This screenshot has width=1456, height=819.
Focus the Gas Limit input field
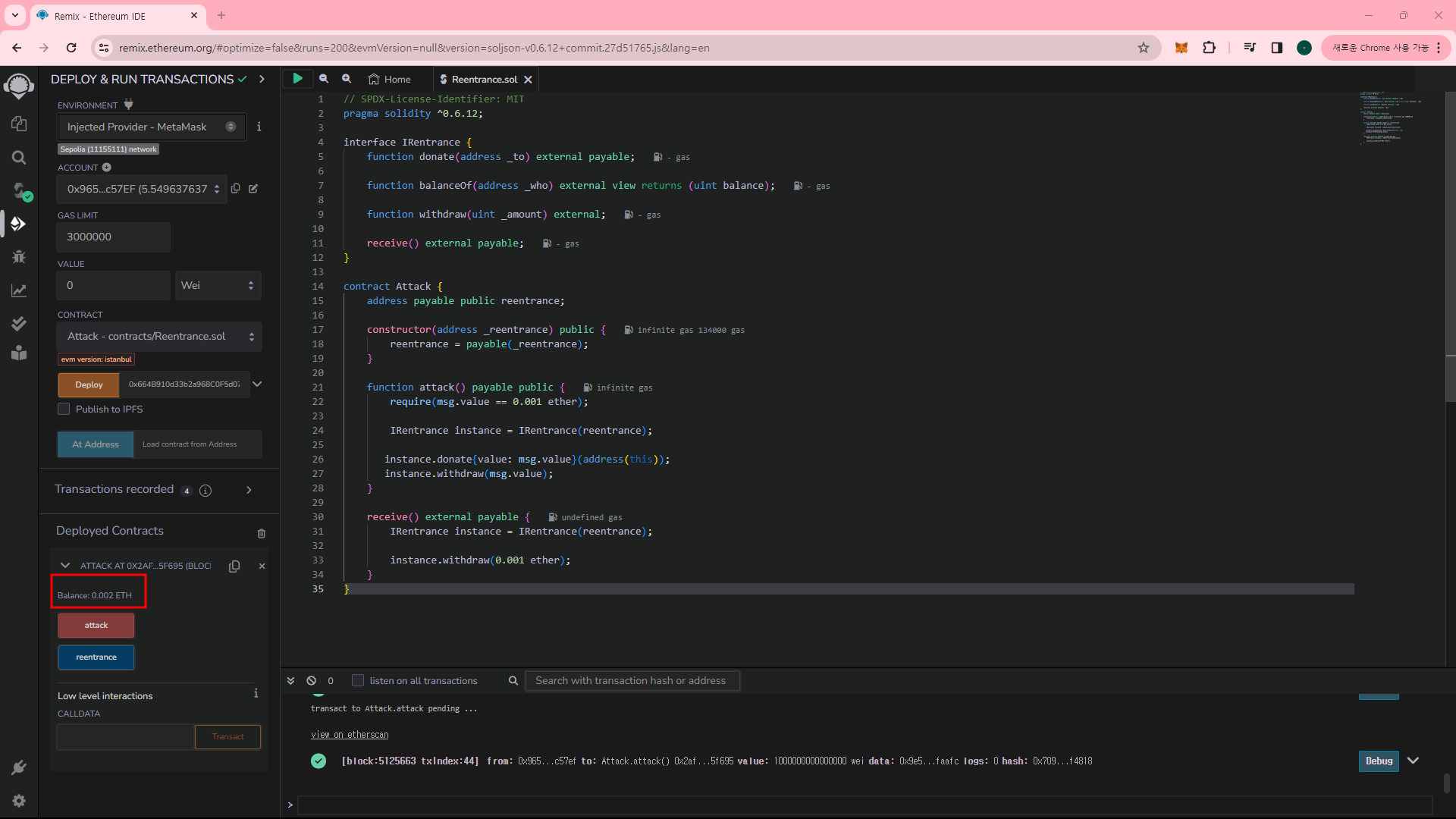point(114,237)
